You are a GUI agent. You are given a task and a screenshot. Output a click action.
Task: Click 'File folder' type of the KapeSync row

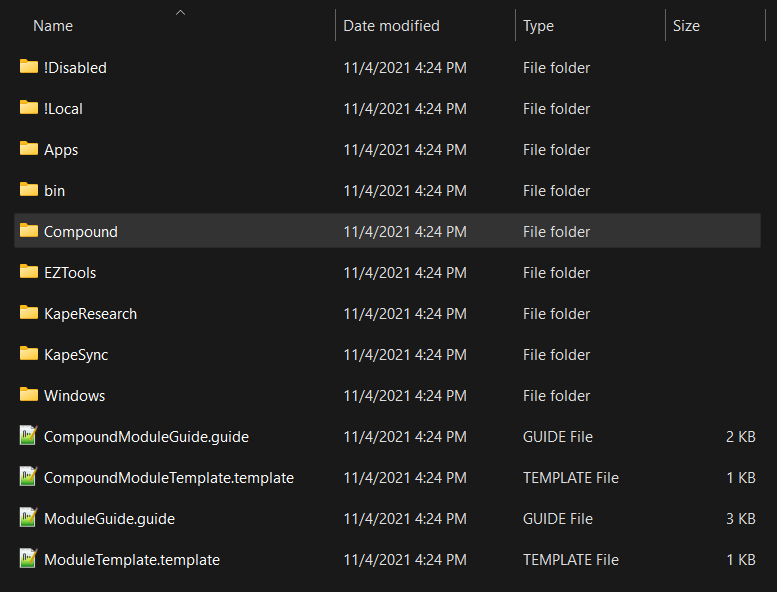point(556,355)
